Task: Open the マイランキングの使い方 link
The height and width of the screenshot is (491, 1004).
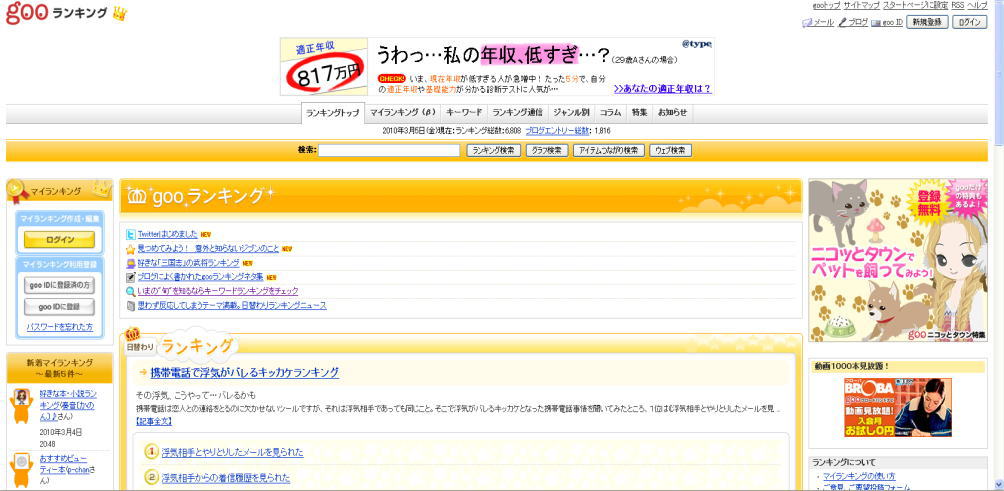Action: [859, 476]
